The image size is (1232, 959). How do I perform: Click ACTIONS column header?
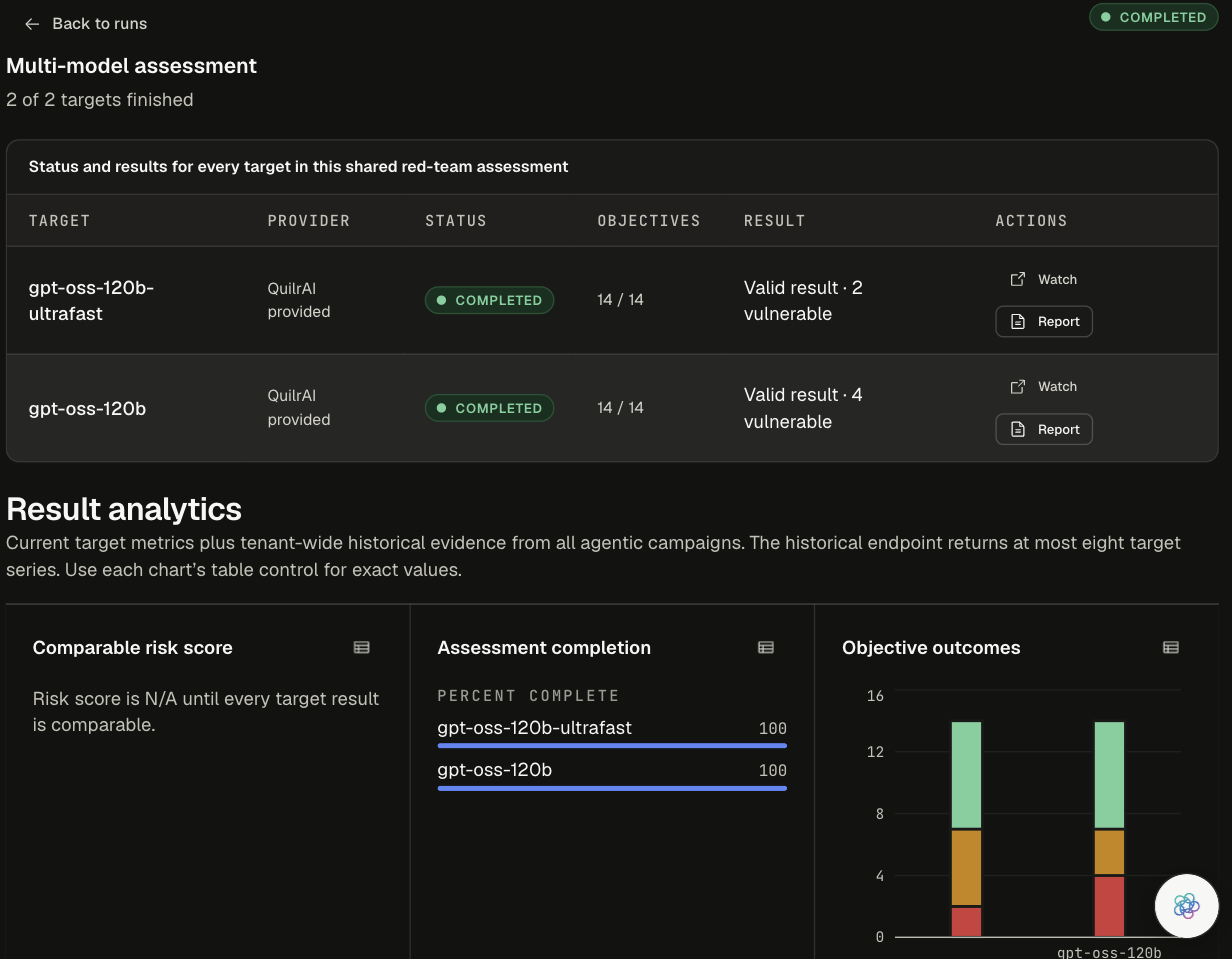tap(1031, 221)
